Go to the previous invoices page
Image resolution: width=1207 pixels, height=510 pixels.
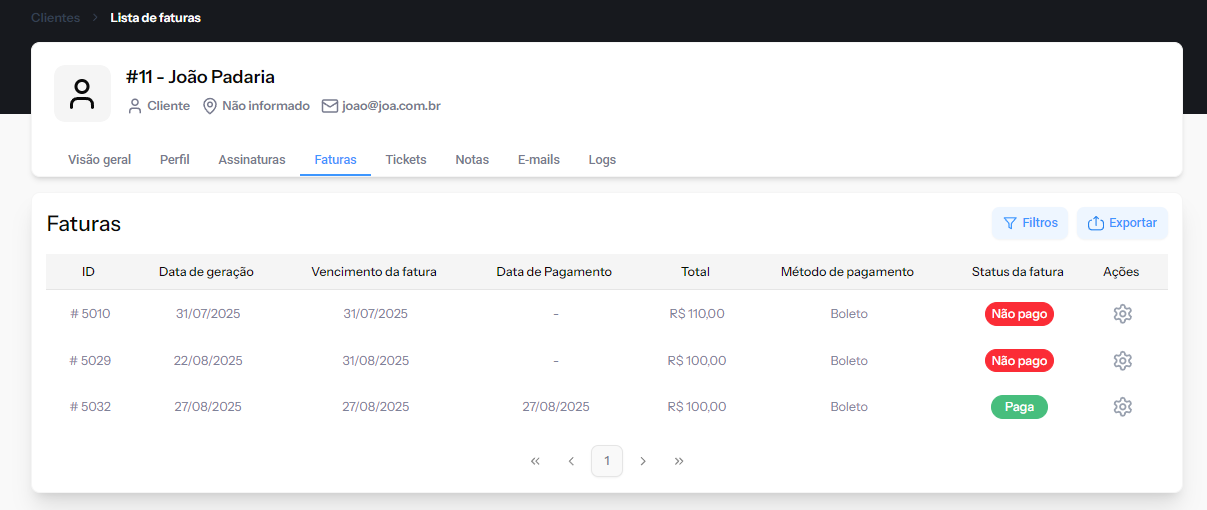(571, 461)
